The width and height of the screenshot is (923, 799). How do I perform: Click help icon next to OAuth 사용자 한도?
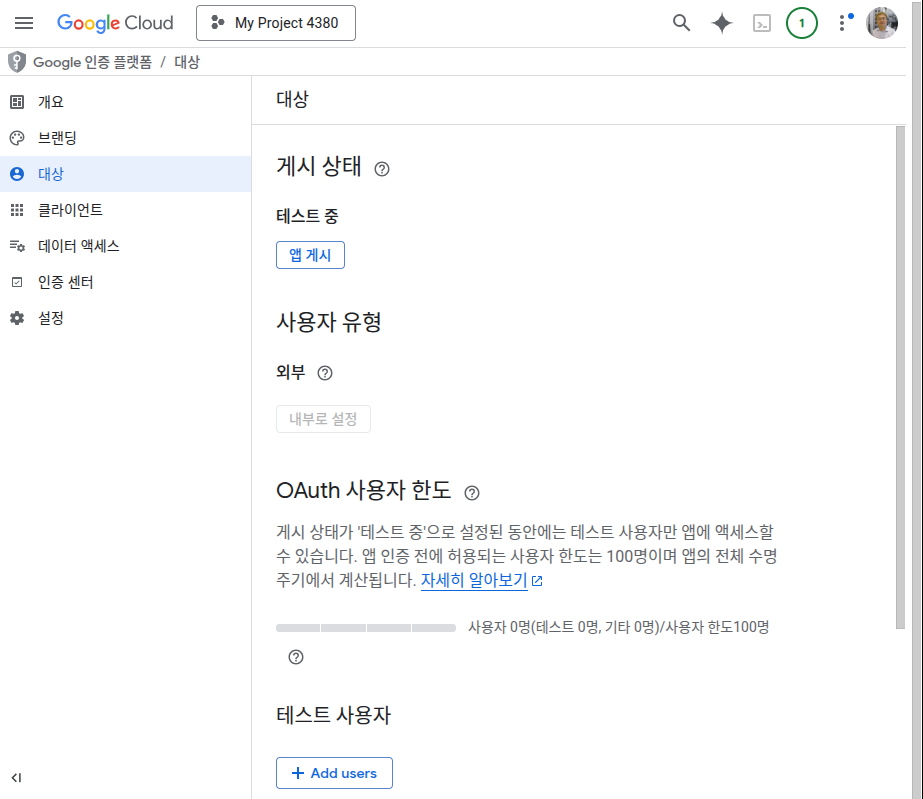pos(472,492)
